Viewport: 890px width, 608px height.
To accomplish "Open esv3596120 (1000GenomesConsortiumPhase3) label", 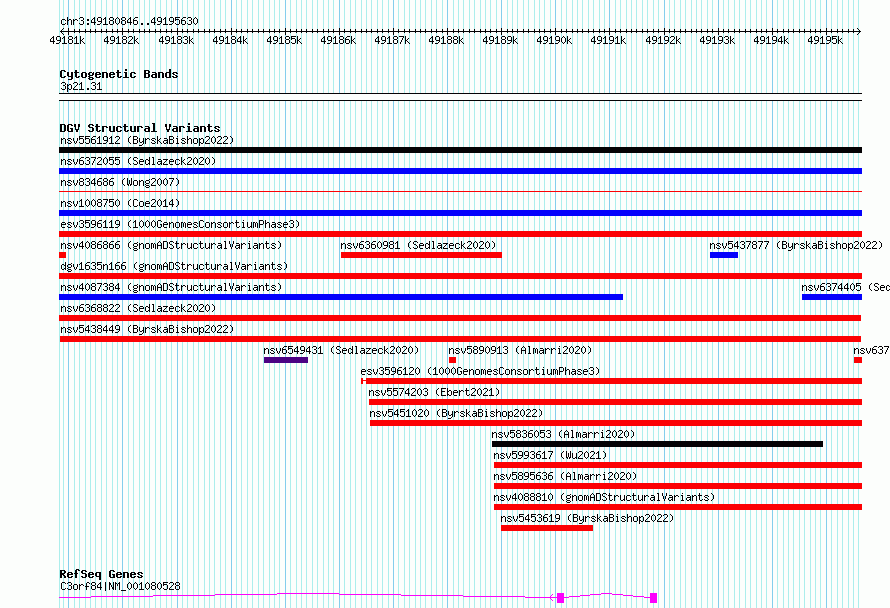I will point(480,371).
